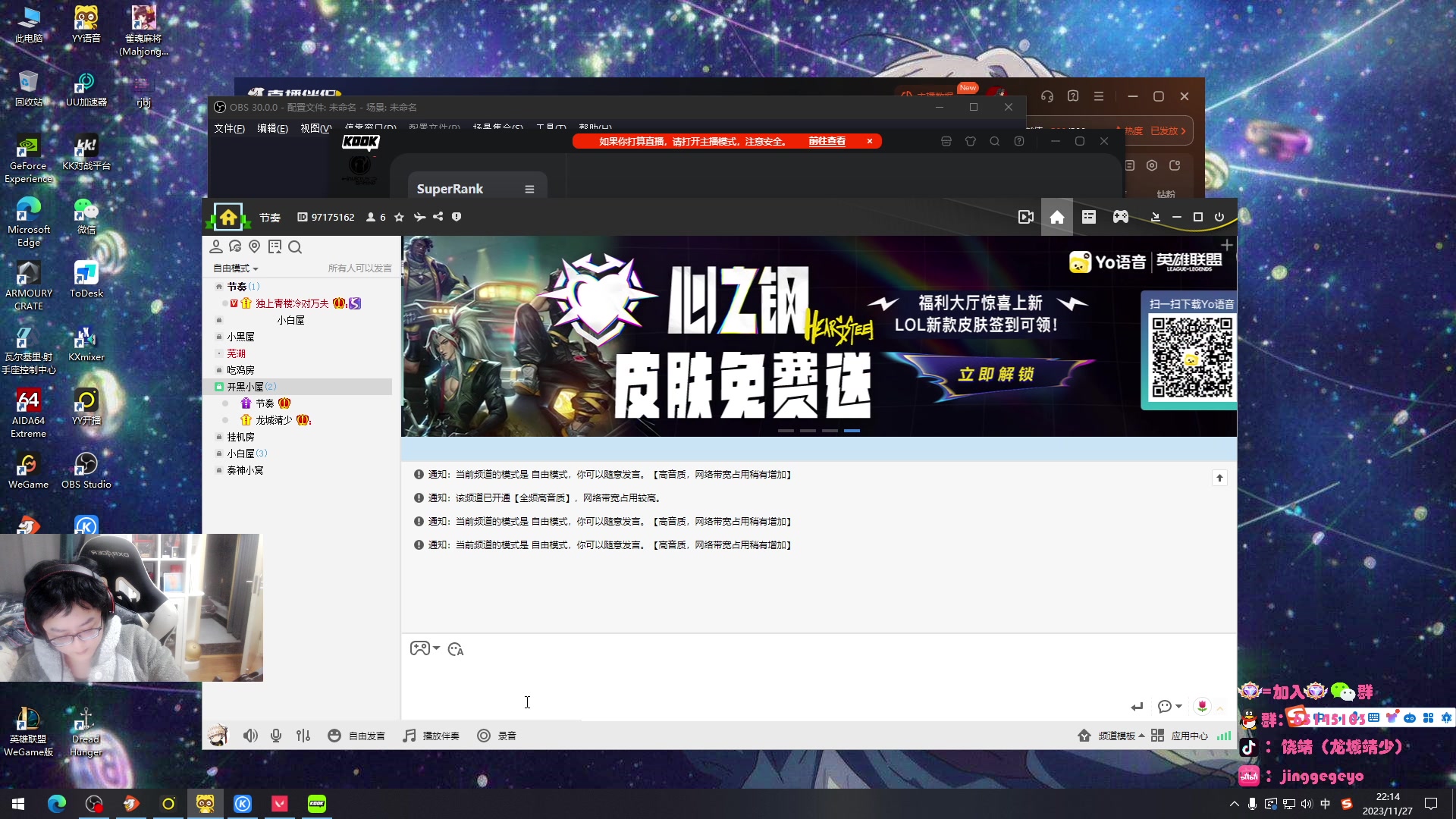Send message with the enter arrow button

[x=1137, y=707]
